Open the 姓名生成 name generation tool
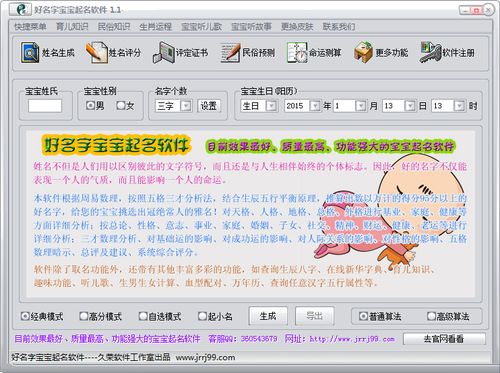500x373 pixels. 48,53
